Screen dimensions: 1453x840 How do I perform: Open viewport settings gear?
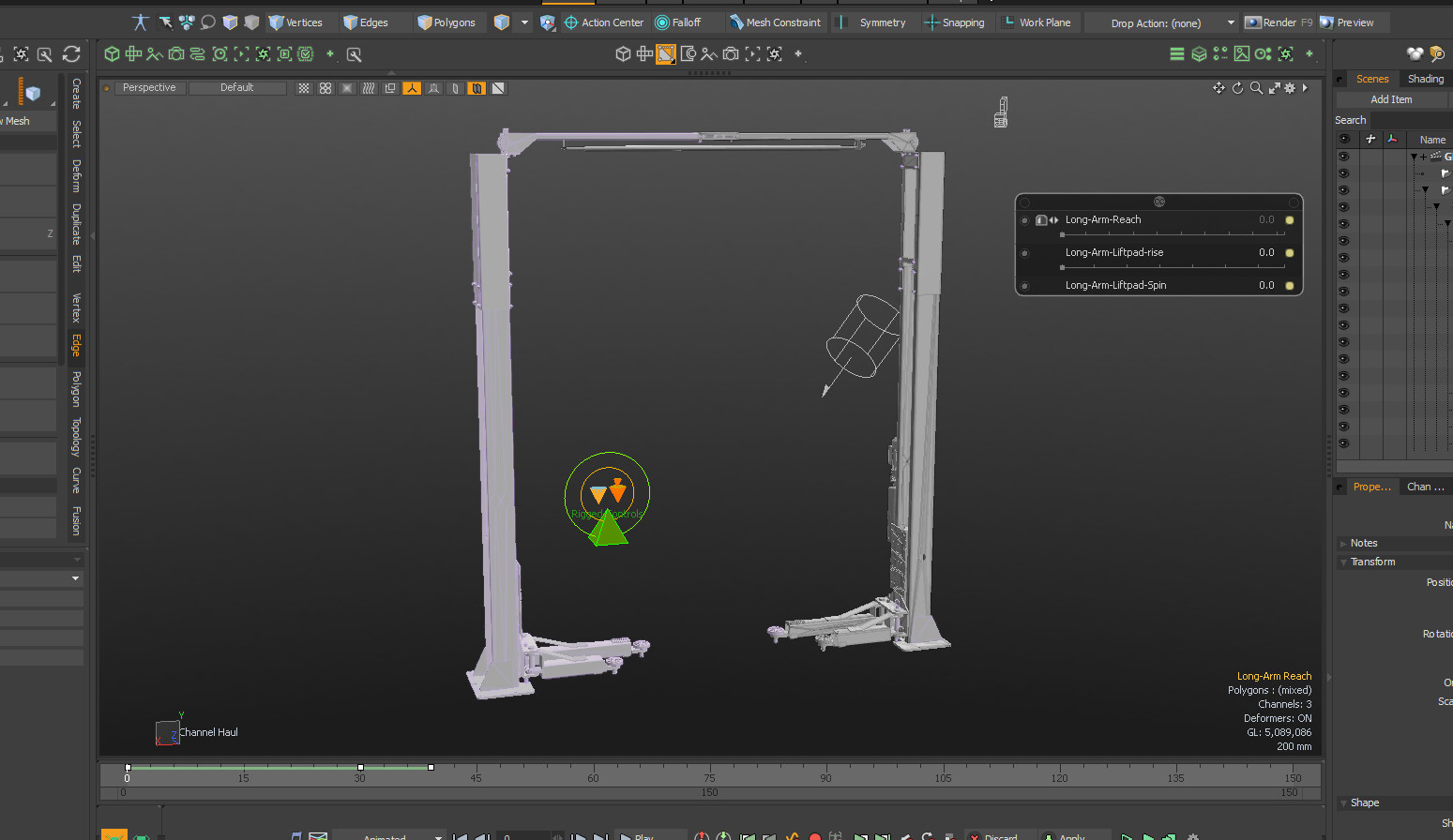[x=1290, y=88]
